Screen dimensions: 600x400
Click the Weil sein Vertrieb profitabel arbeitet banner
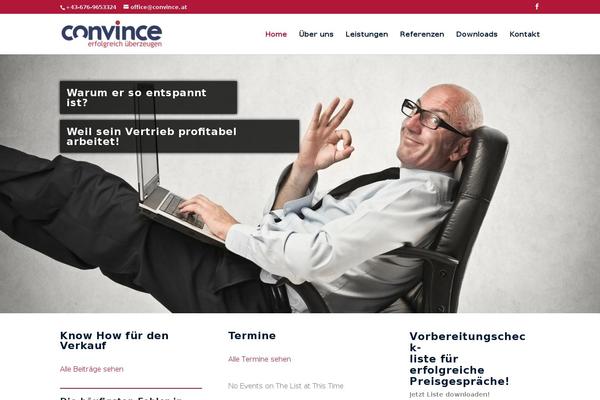tap(179, 136)
